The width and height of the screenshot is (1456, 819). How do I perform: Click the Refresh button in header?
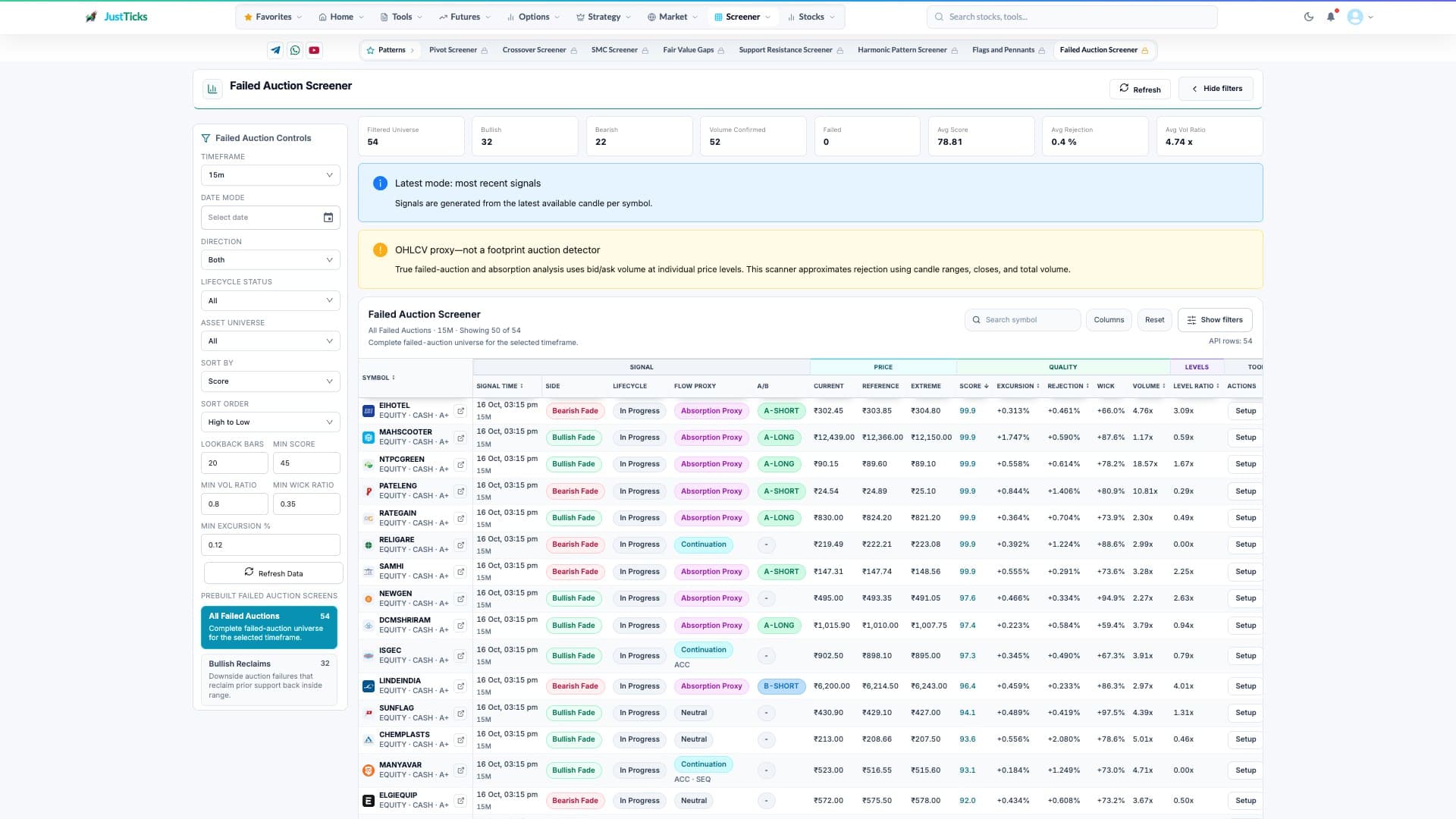pos(1140,89)
